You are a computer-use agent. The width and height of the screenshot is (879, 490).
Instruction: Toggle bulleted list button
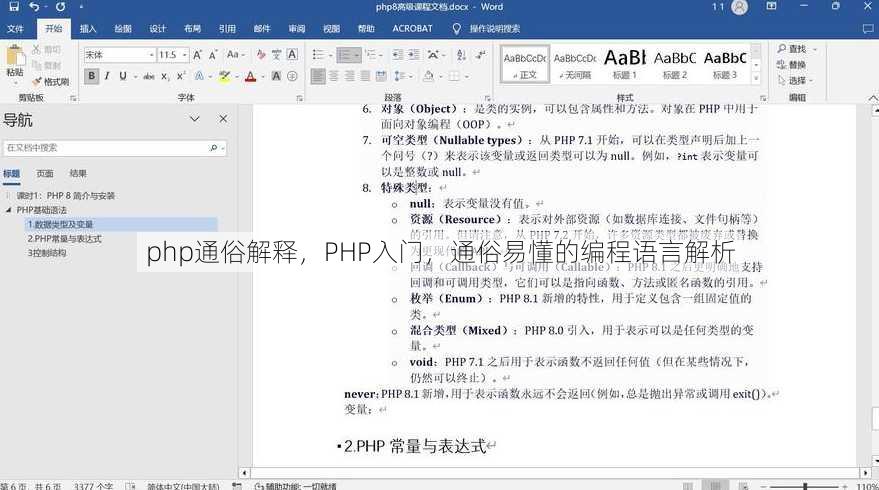point(318,55)
